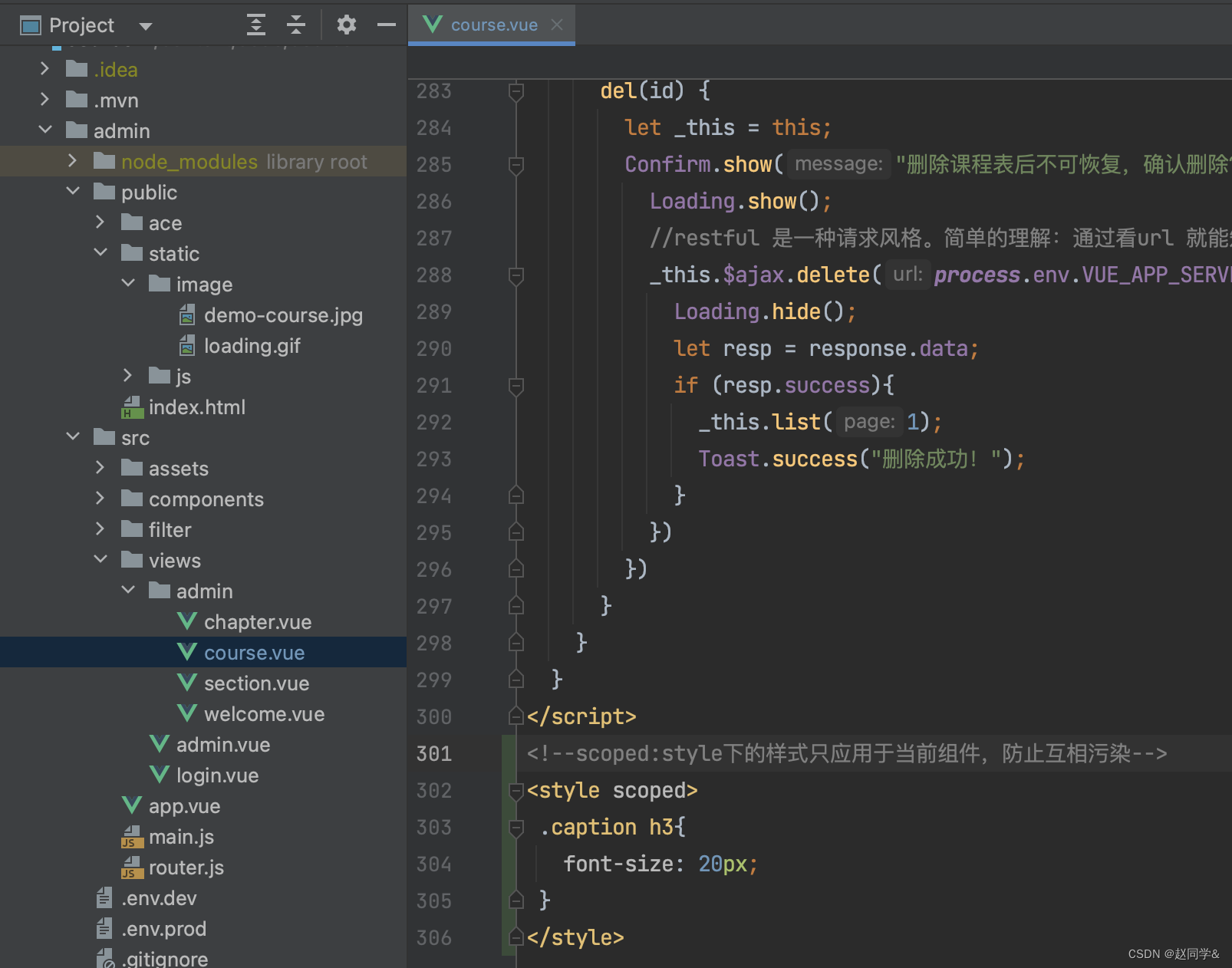Open the Project view dropdown arrow

(146, 26)
